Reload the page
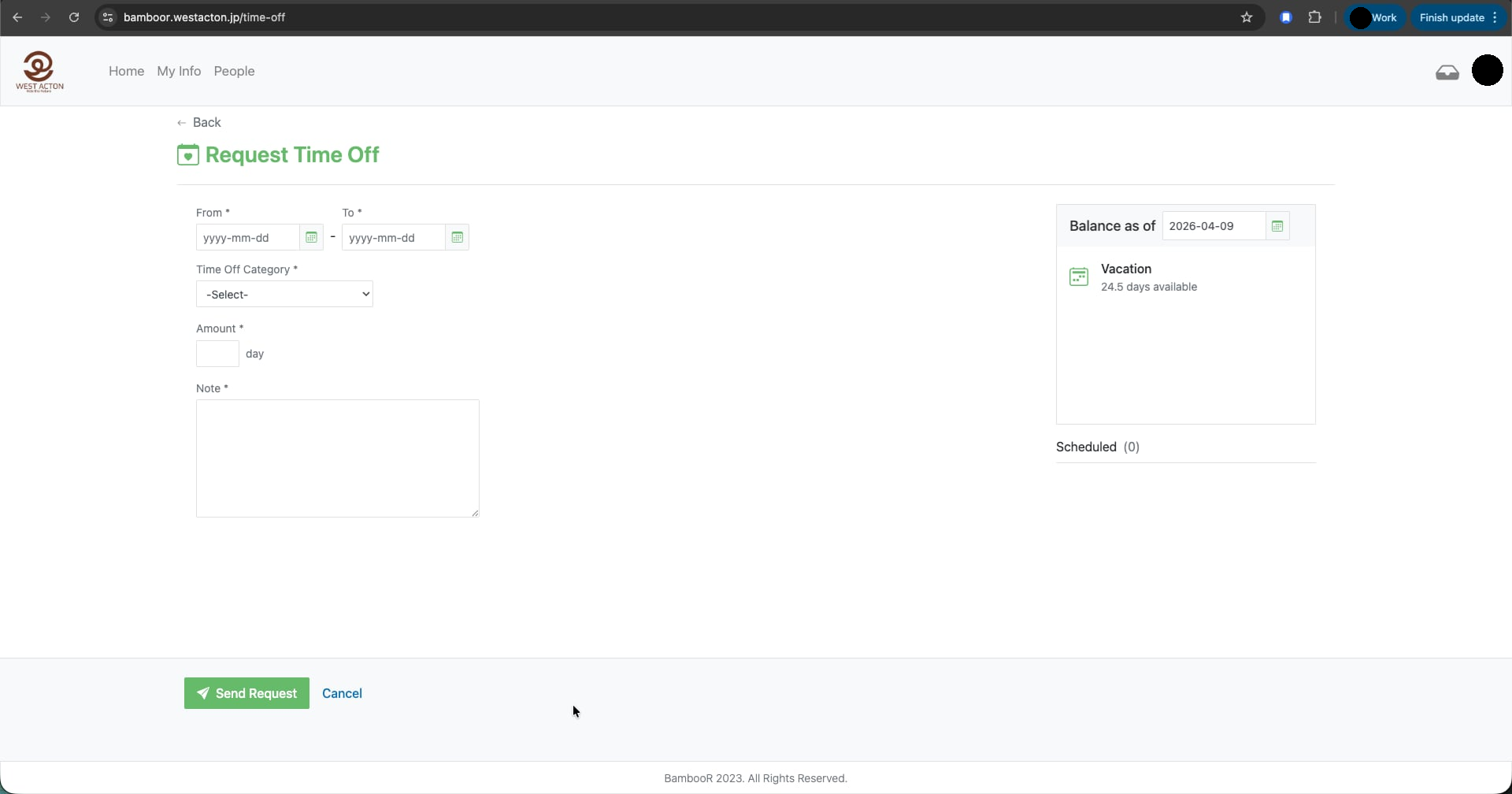 coord(74,17)
